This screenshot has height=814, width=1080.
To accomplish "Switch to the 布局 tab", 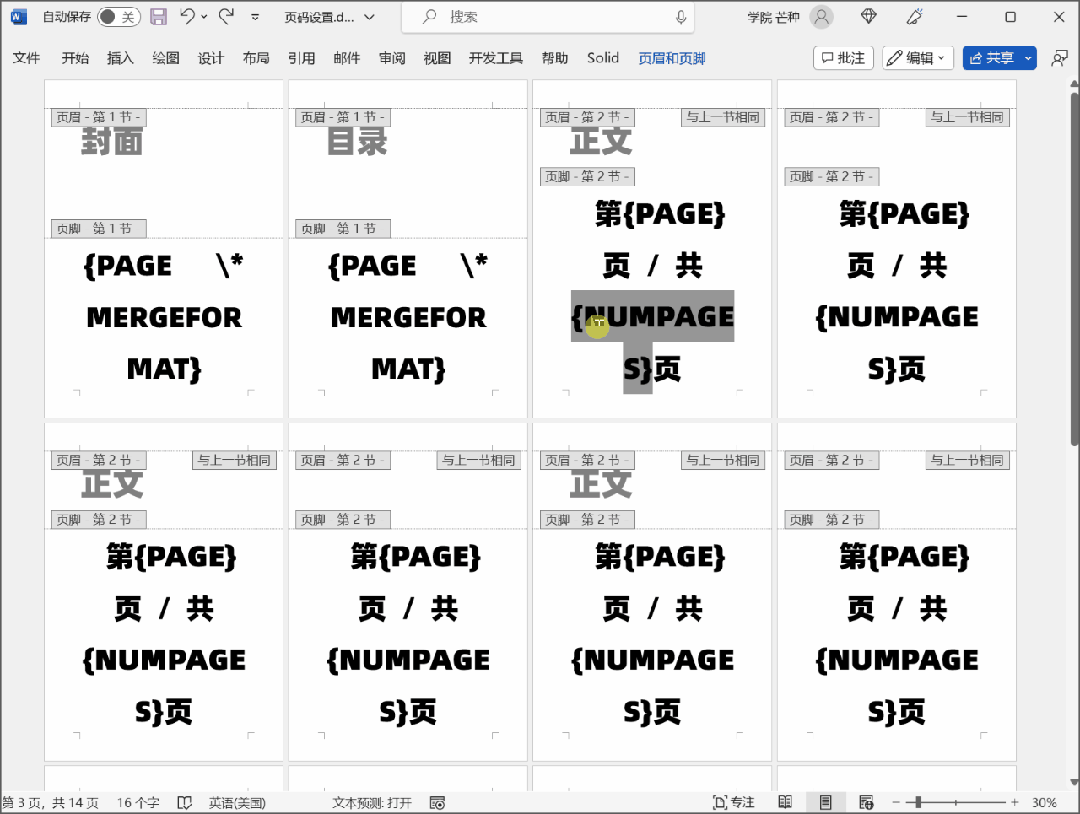I will [x=256, y=58].
